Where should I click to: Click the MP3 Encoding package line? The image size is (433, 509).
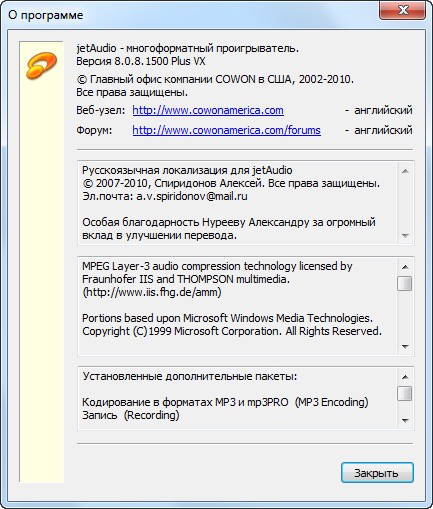pos(225,402)
